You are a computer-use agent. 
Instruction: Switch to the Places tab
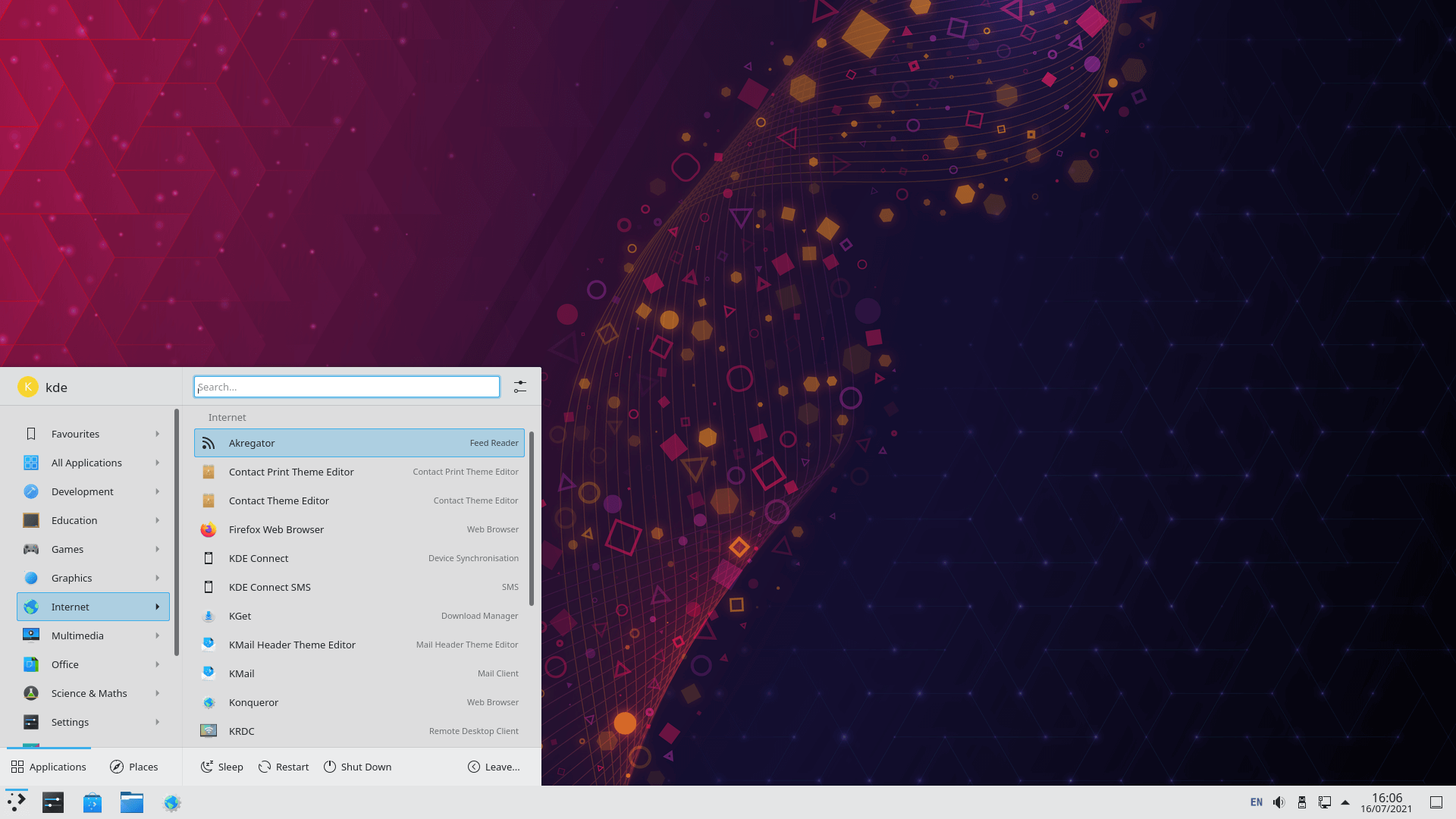coord(134,767)
